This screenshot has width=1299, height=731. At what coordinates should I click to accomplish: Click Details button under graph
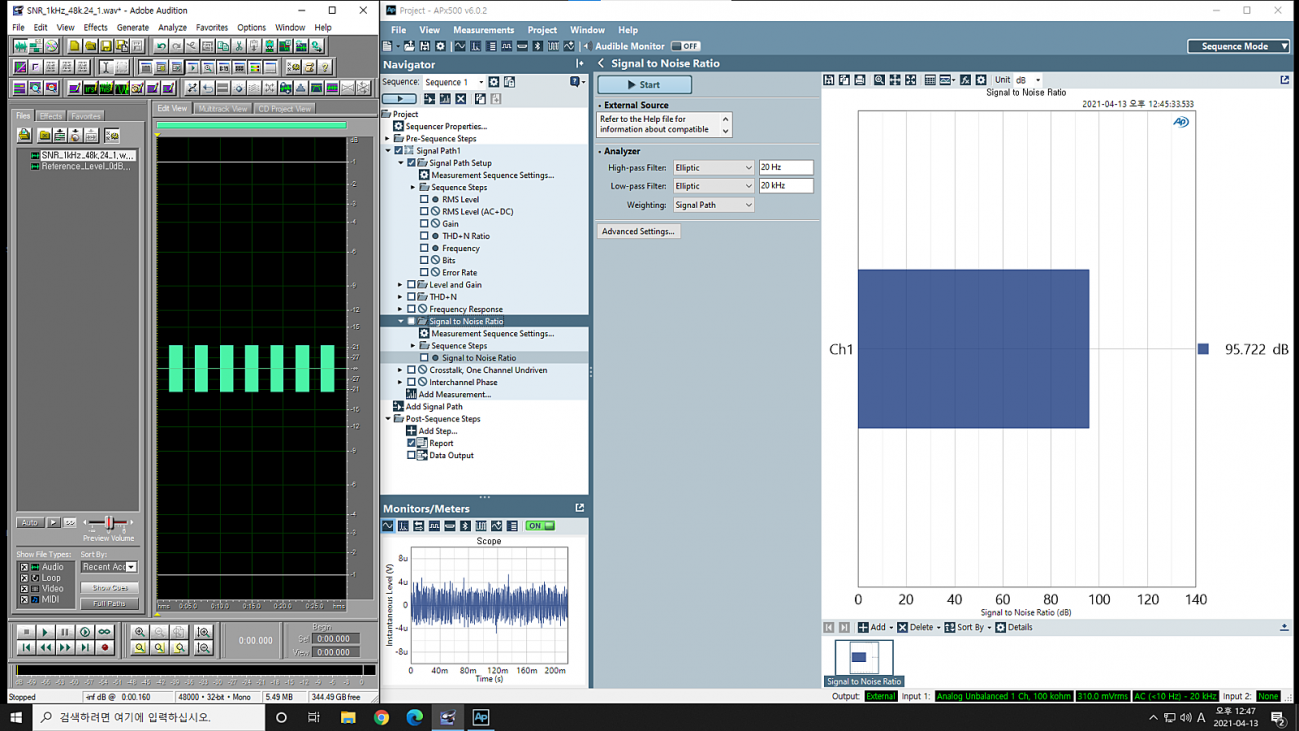pos(1014,627)
